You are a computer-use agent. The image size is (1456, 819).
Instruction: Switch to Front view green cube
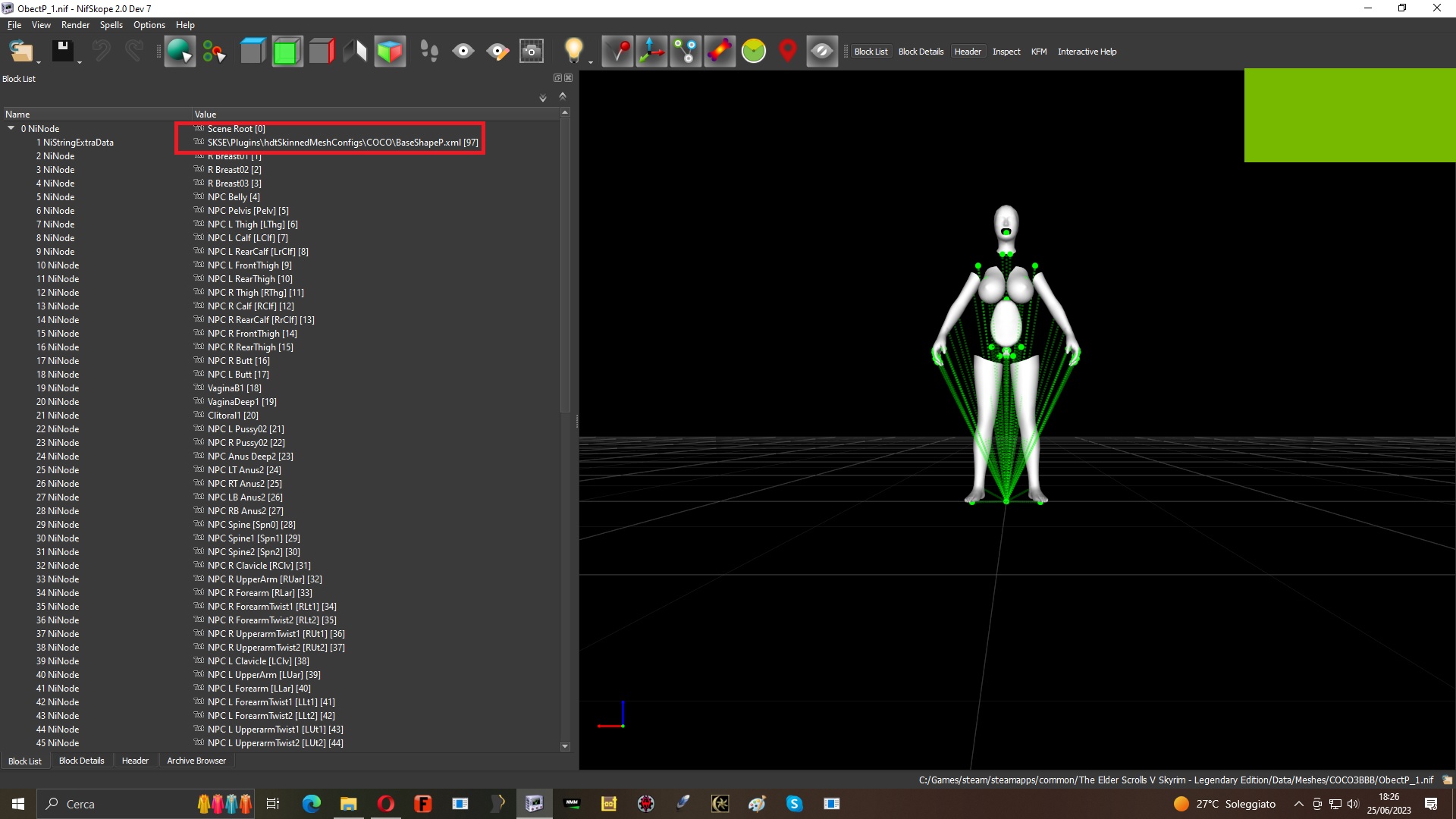[287, 52]
